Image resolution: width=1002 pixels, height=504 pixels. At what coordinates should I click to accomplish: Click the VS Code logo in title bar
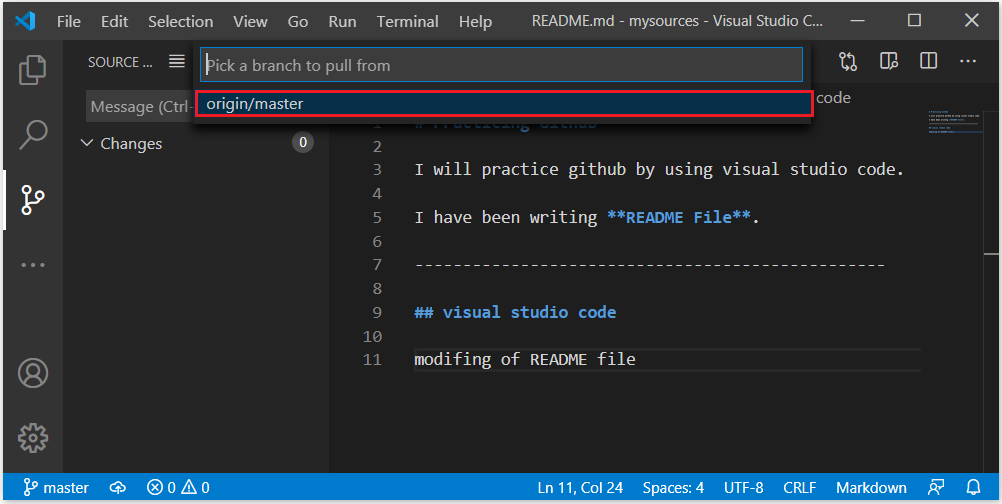pyautogui.click(x=26, y=21)
